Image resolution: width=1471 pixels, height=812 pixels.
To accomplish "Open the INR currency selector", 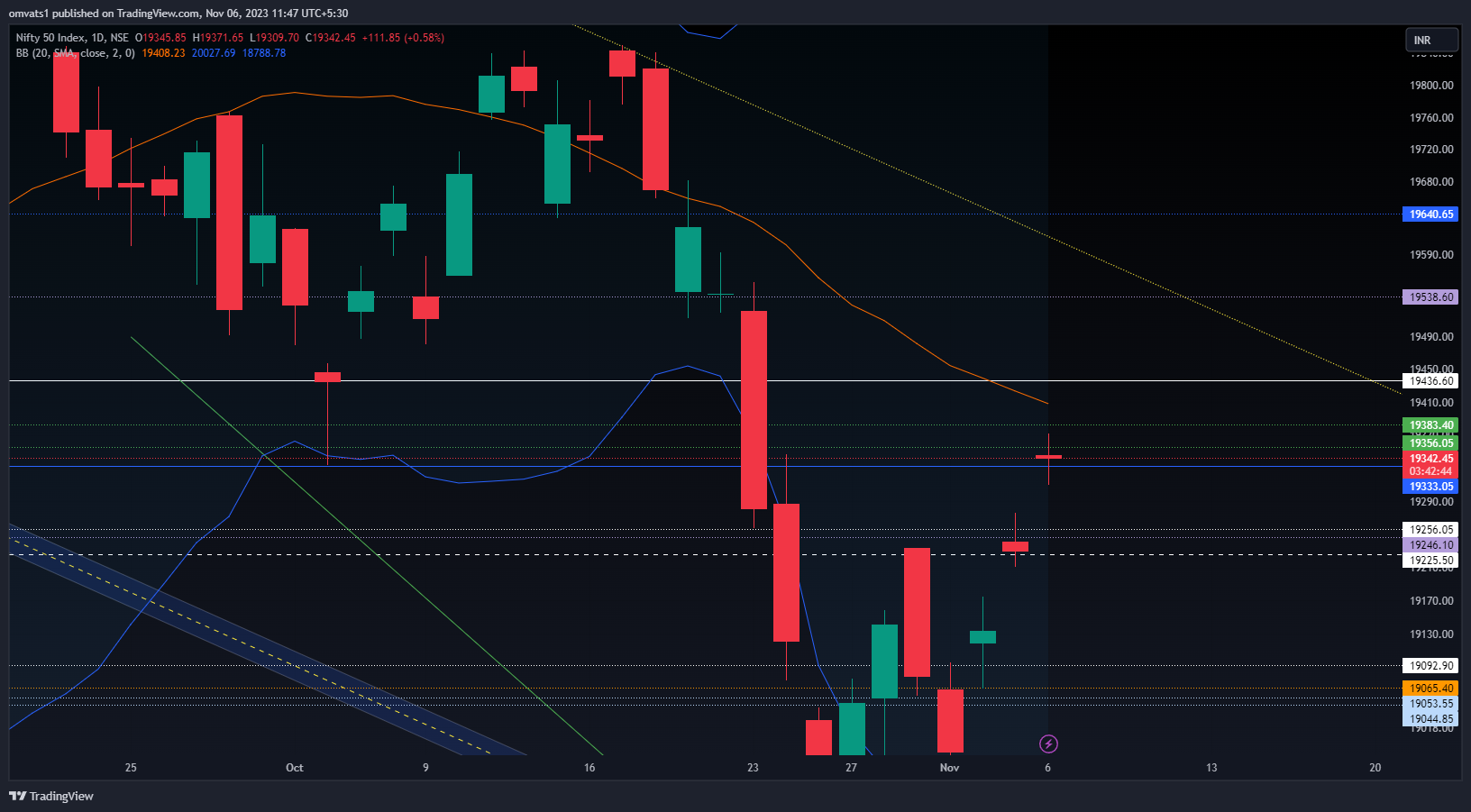I will coord(1431,40).
